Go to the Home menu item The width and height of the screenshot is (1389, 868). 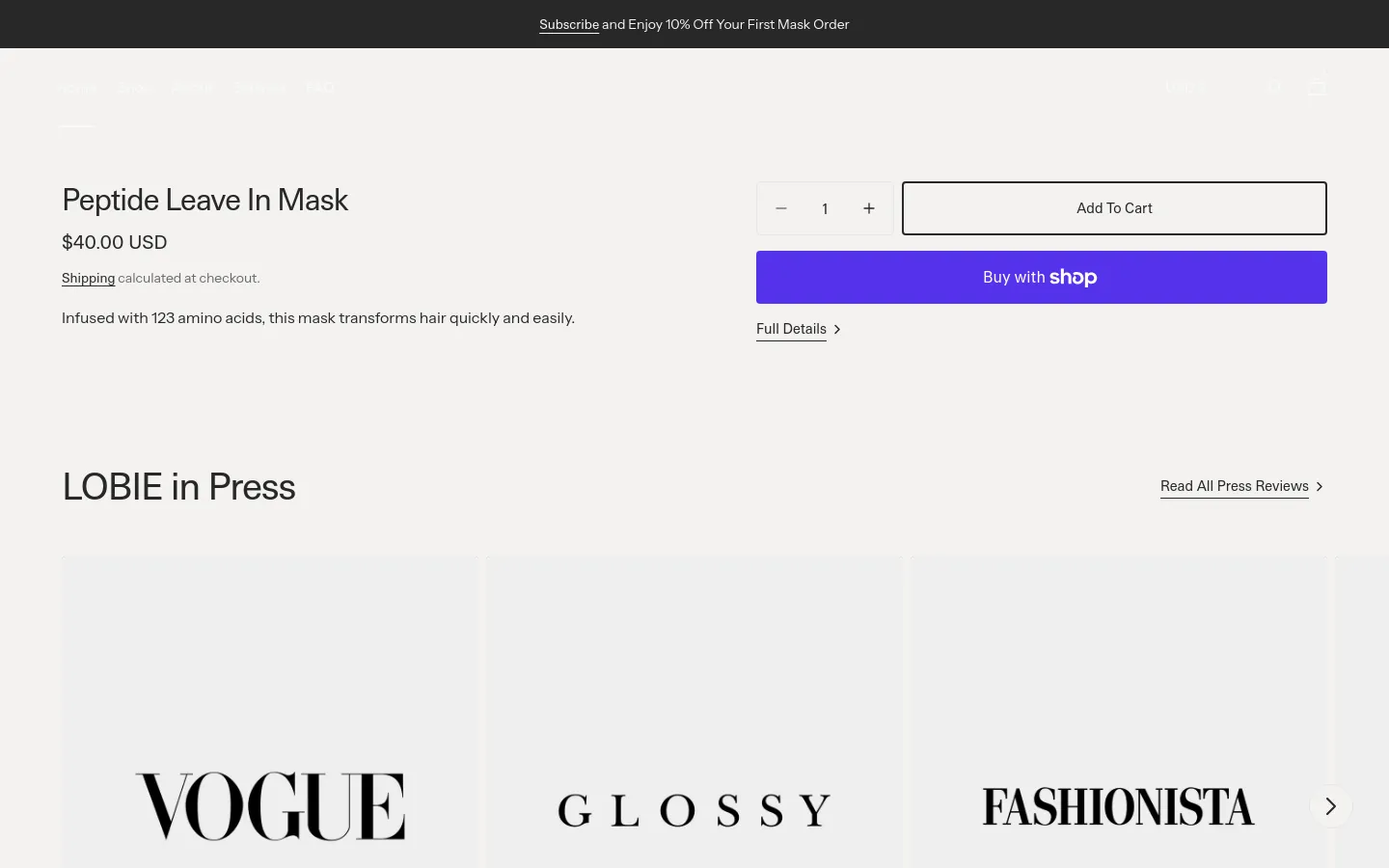coord(77,88)
